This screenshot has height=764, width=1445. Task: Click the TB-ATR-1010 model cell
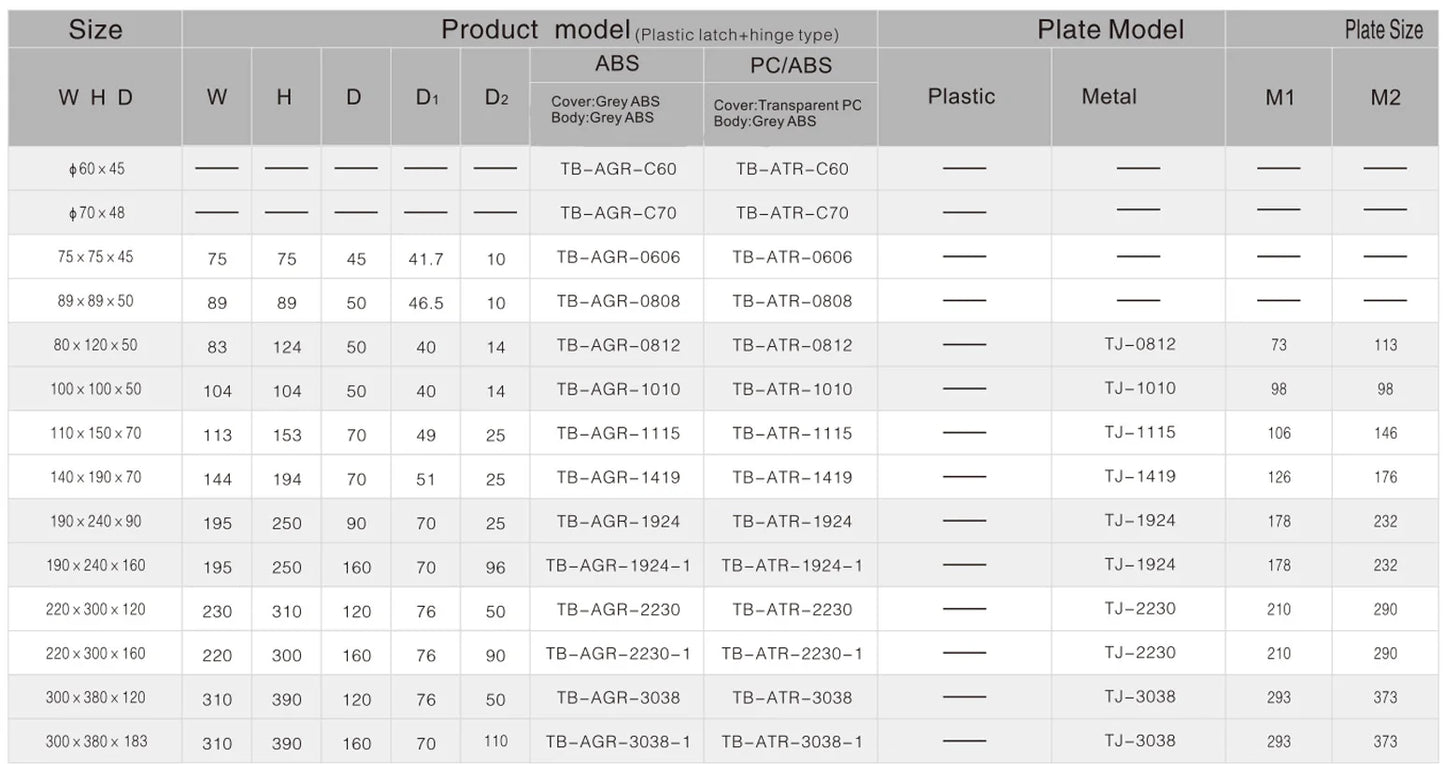click(792, 389)
